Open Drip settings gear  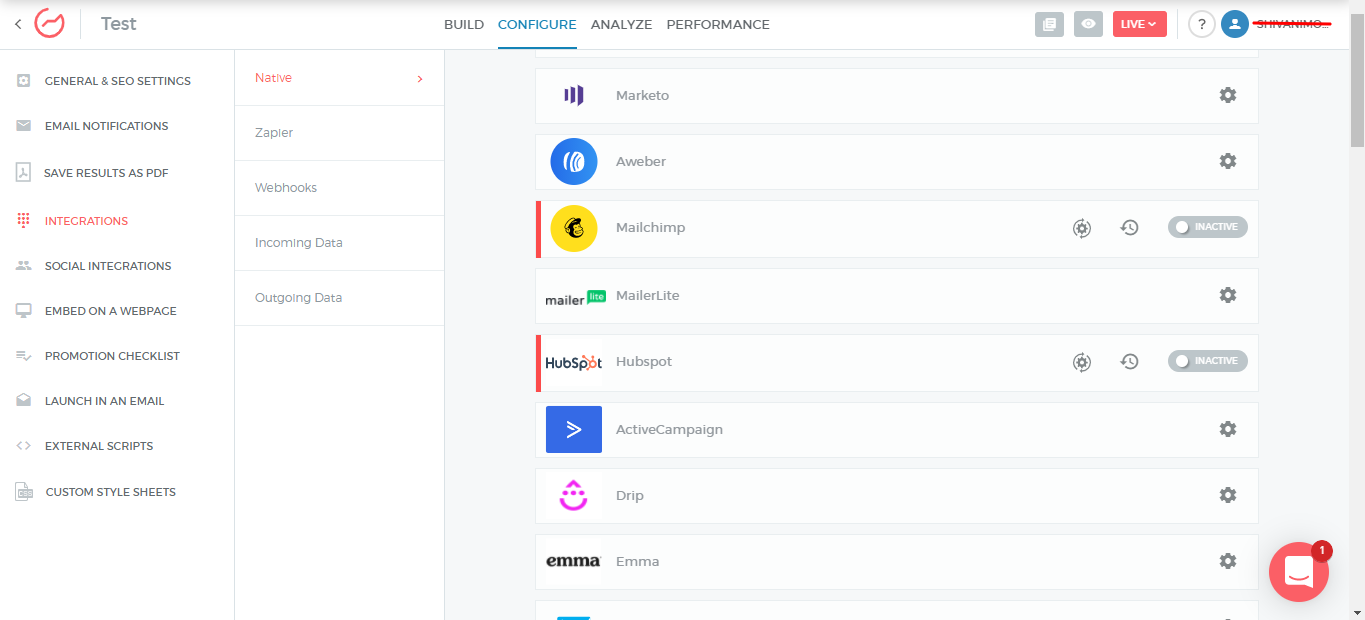click(x=1228, y=495)
